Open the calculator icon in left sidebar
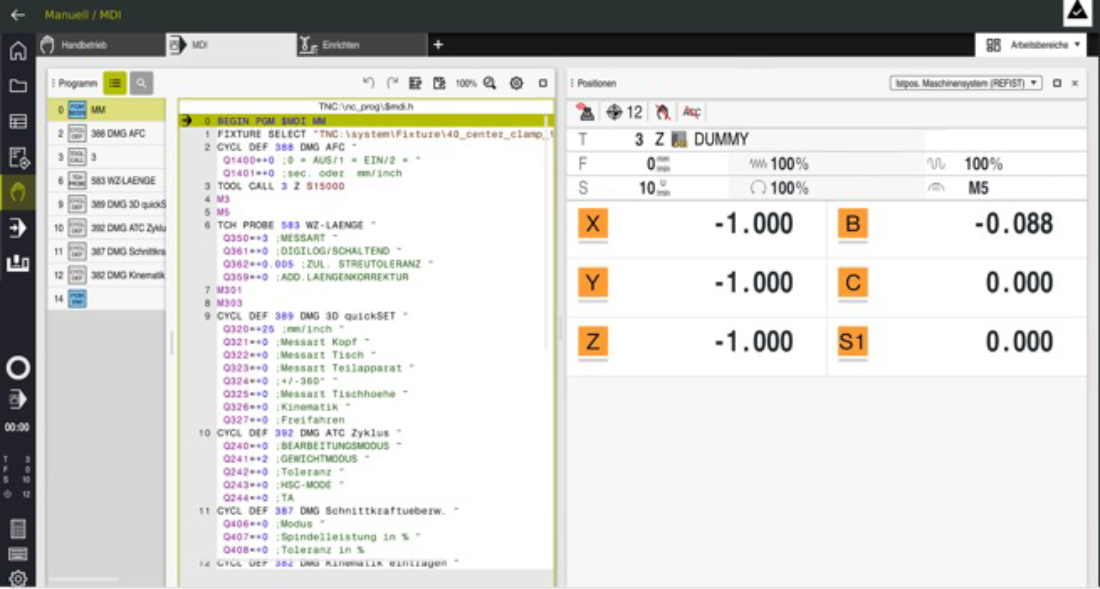Image resolution: width=1100 pixels, height=589 pixels. pyautogui.click(x=18, y=529)
